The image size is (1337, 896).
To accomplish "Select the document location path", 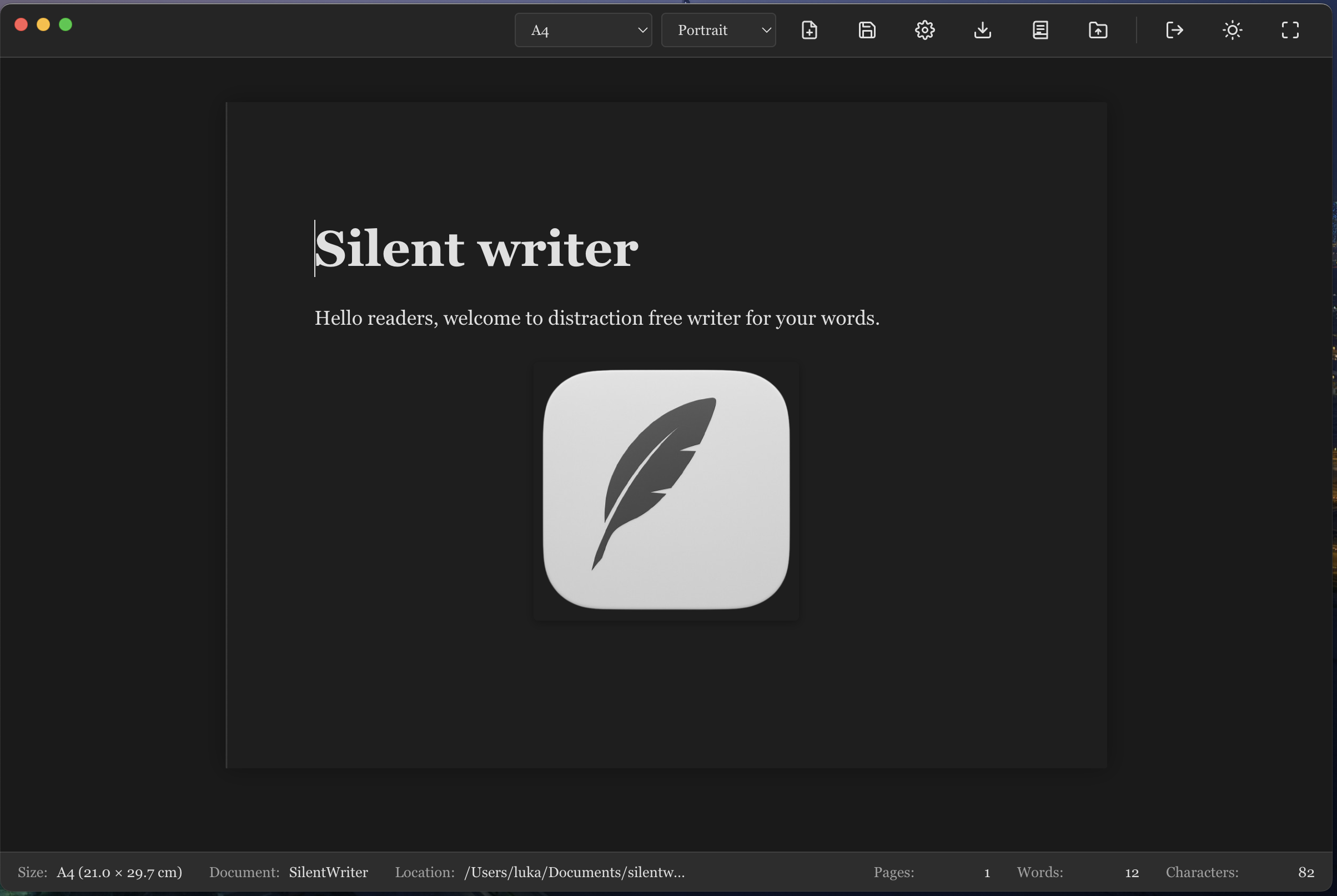I will (x=575, y=872).
